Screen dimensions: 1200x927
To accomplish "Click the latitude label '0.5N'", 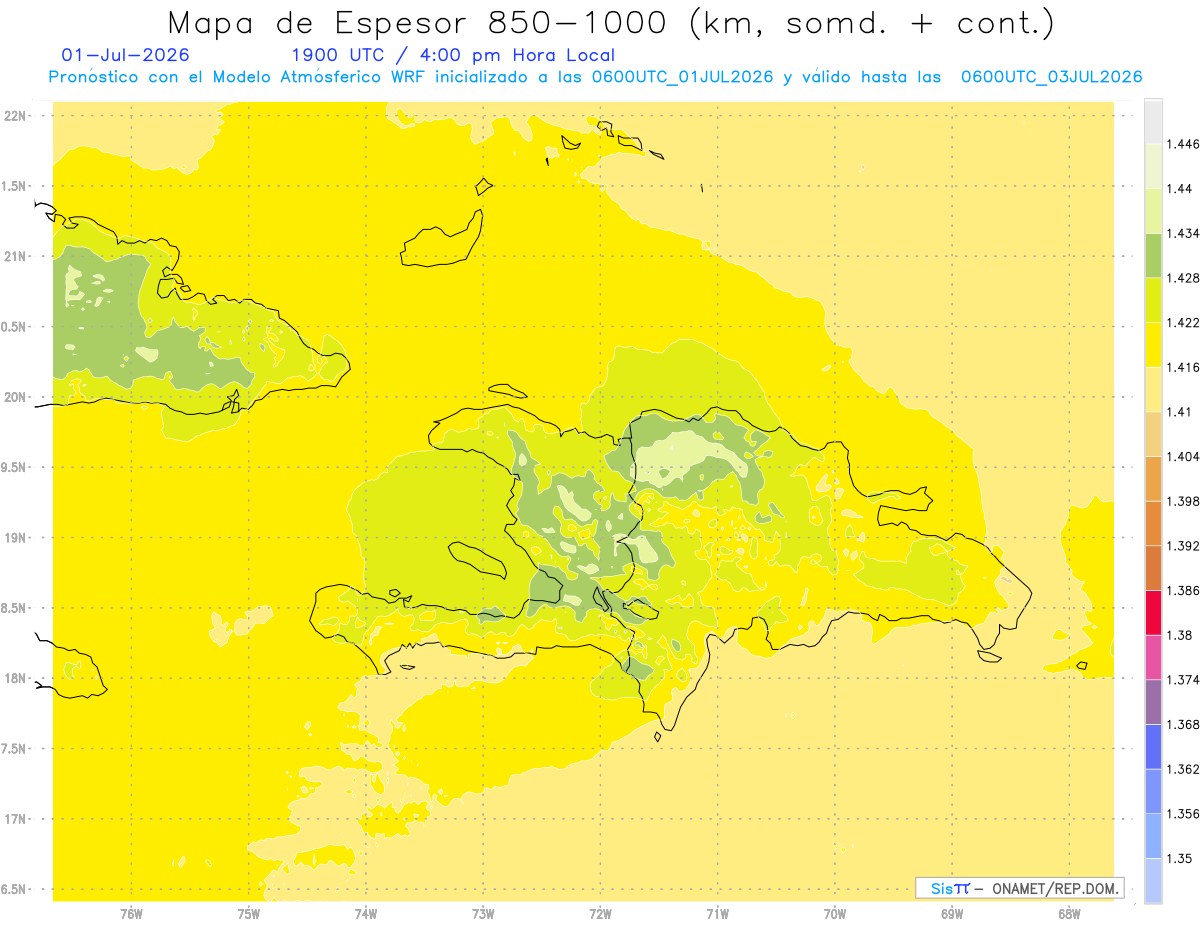I will 15,327.
